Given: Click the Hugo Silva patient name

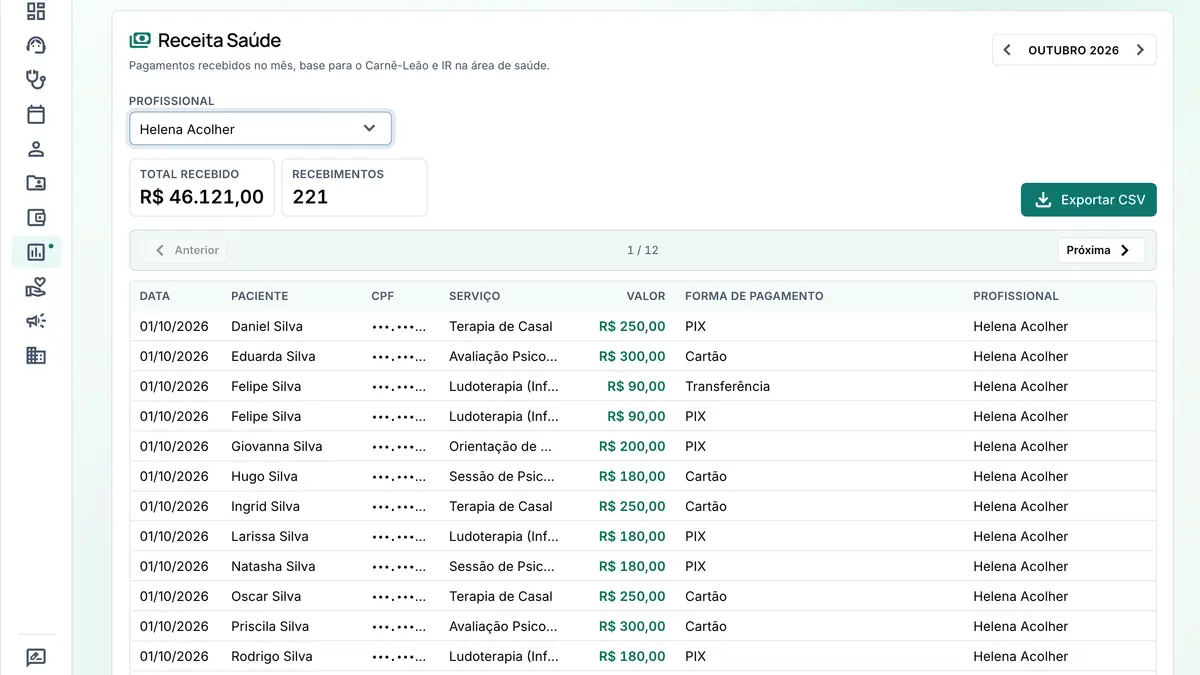Looking at the screenshot, I should point(264,476).
